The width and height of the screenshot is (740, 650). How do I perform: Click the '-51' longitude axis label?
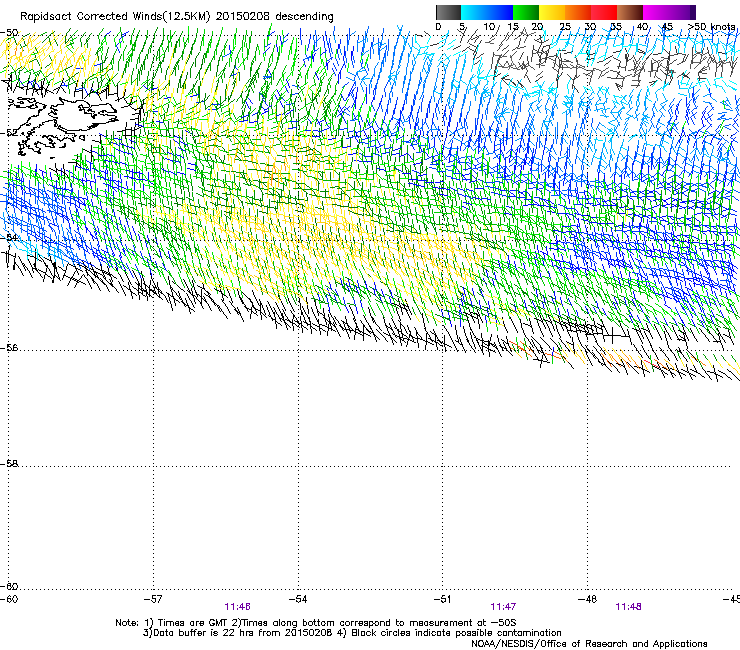point(442,599)
